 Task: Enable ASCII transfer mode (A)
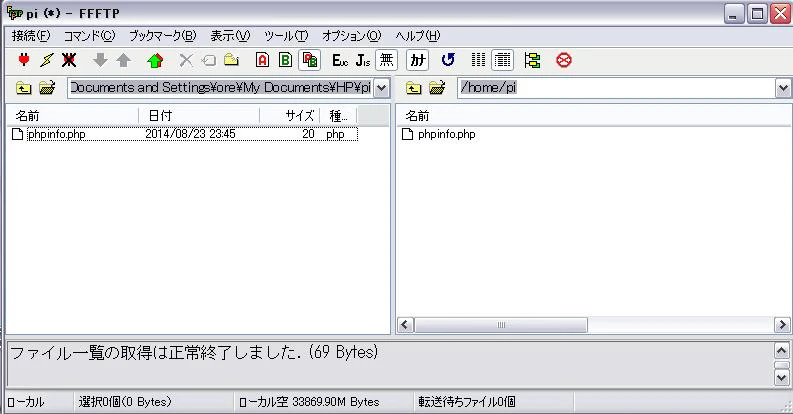pos(262,60)
